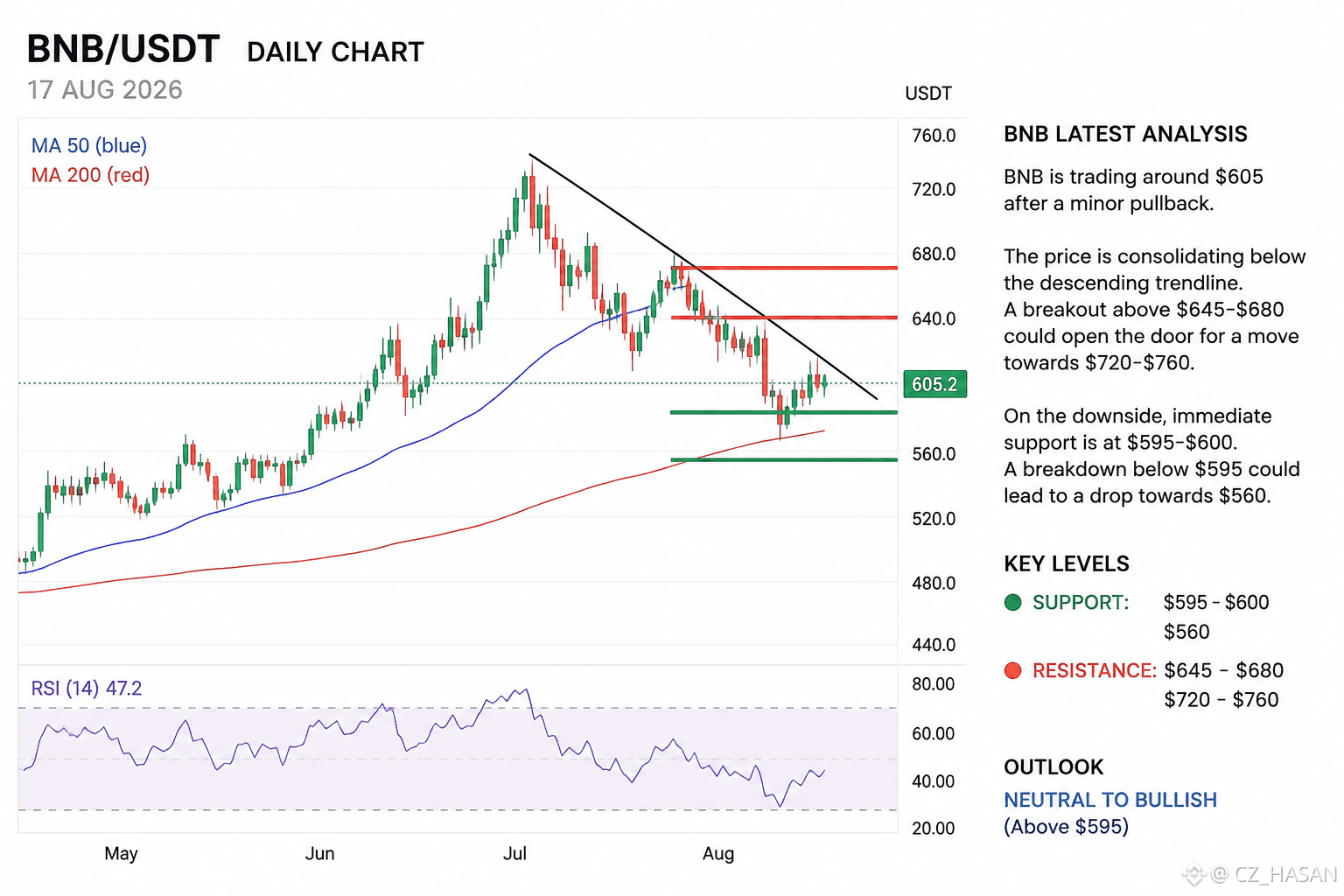
Task: Click the 760.0 price axis value
Action: coord(934,136)
